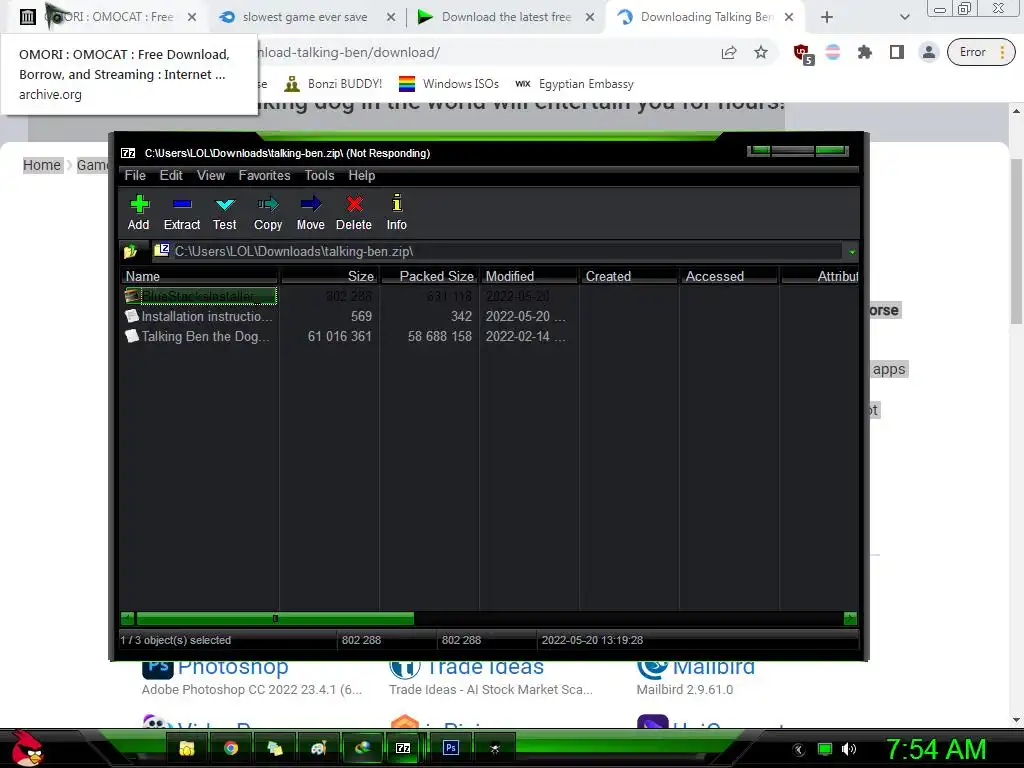
Task: Click the Photoshop link on the webpage
Action: [x=233, y=667]
